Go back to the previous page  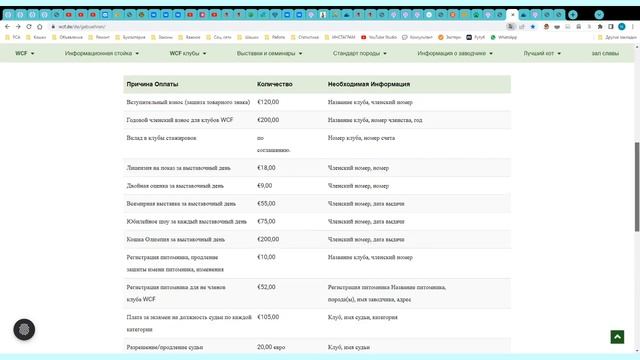point(7,27)
